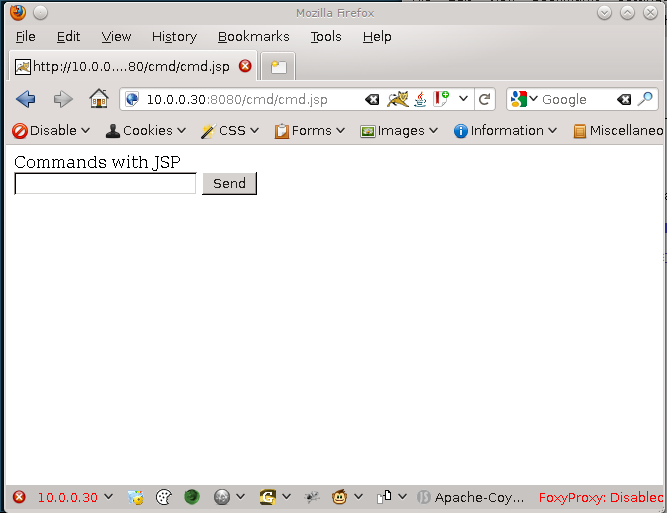Open the Bookmarks menu
The image size is (667, 513).
pos(253,37)
